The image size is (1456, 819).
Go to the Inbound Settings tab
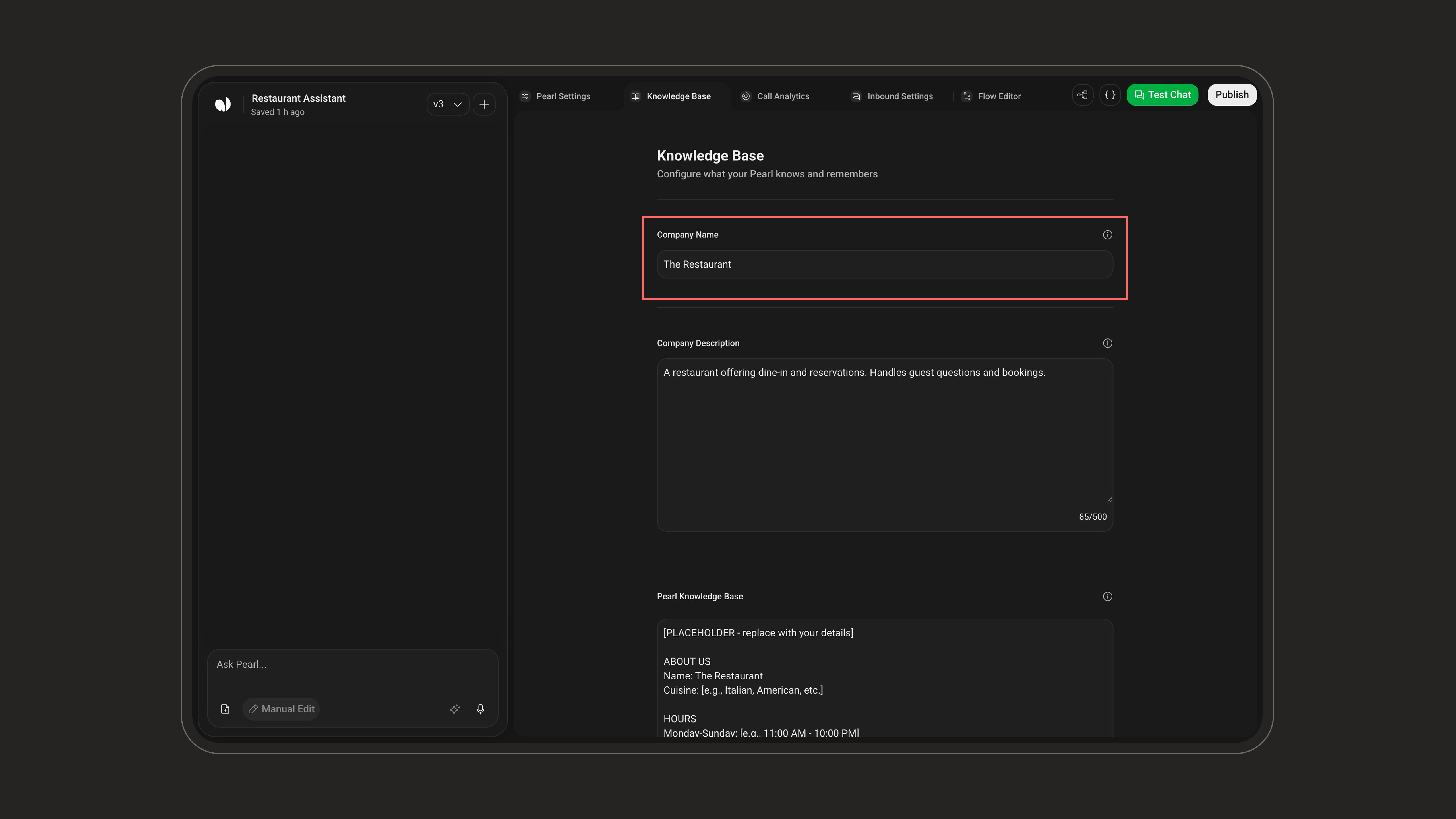[x=893, y=96]
